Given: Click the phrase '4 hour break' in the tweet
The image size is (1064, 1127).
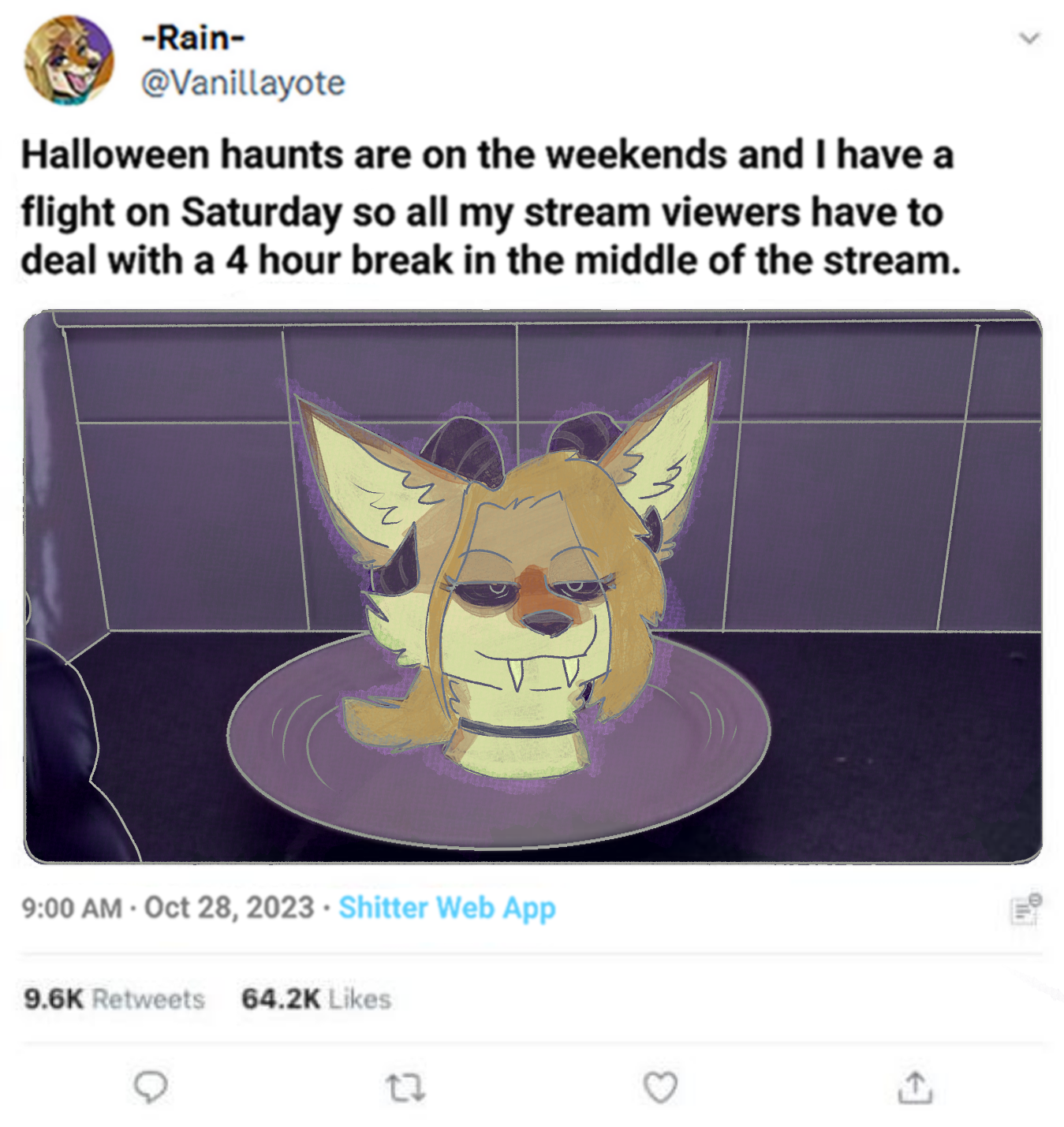Looking at the screenshot, I should point(339,261).
